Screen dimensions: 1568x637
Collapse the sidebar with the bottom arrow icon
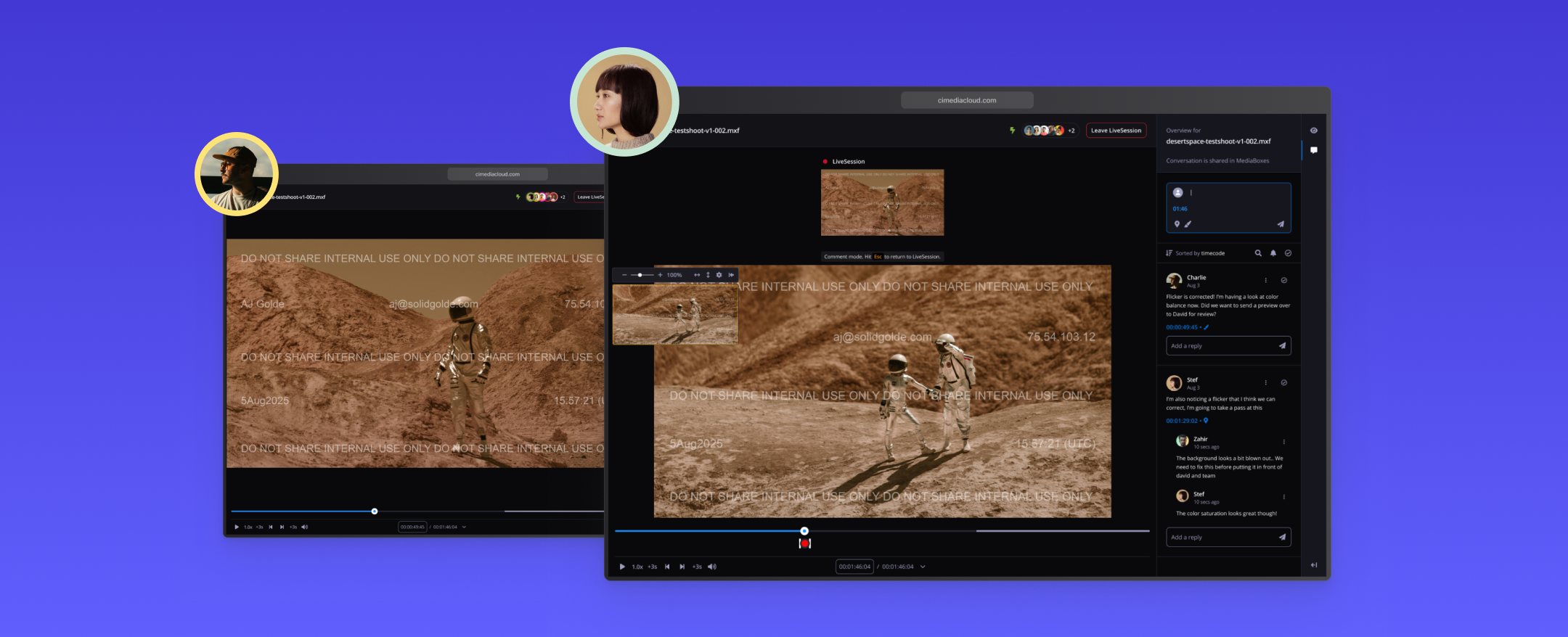coord(1314,565)
